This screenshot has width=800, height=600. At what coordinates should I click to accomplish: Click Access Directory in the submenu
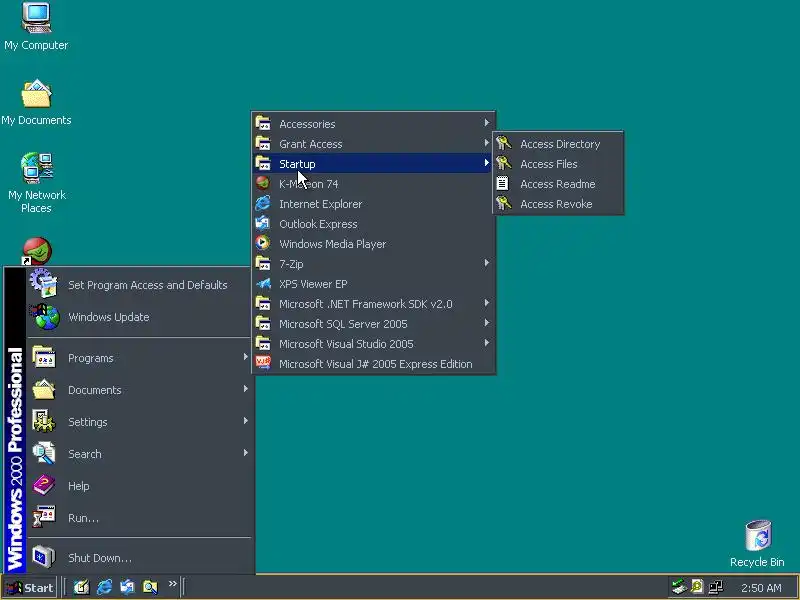558,144
